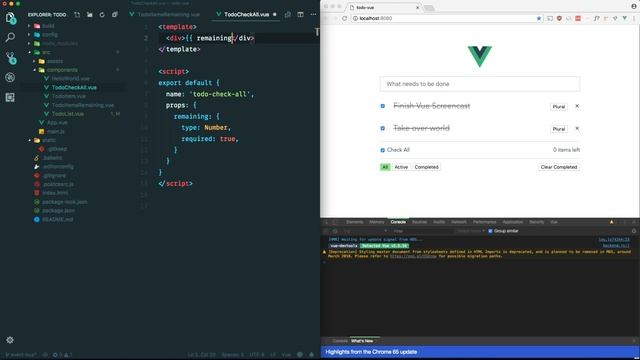This screenshot has width=640, height=360.
Task: Open the Search view in activity bar
Action: [10, 38]
